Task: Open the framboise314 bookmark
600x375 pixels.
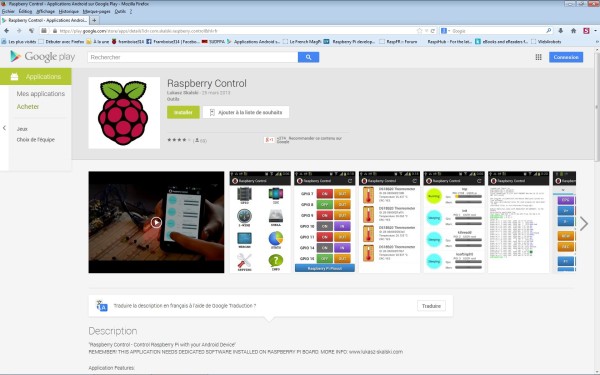Action: 128,41
